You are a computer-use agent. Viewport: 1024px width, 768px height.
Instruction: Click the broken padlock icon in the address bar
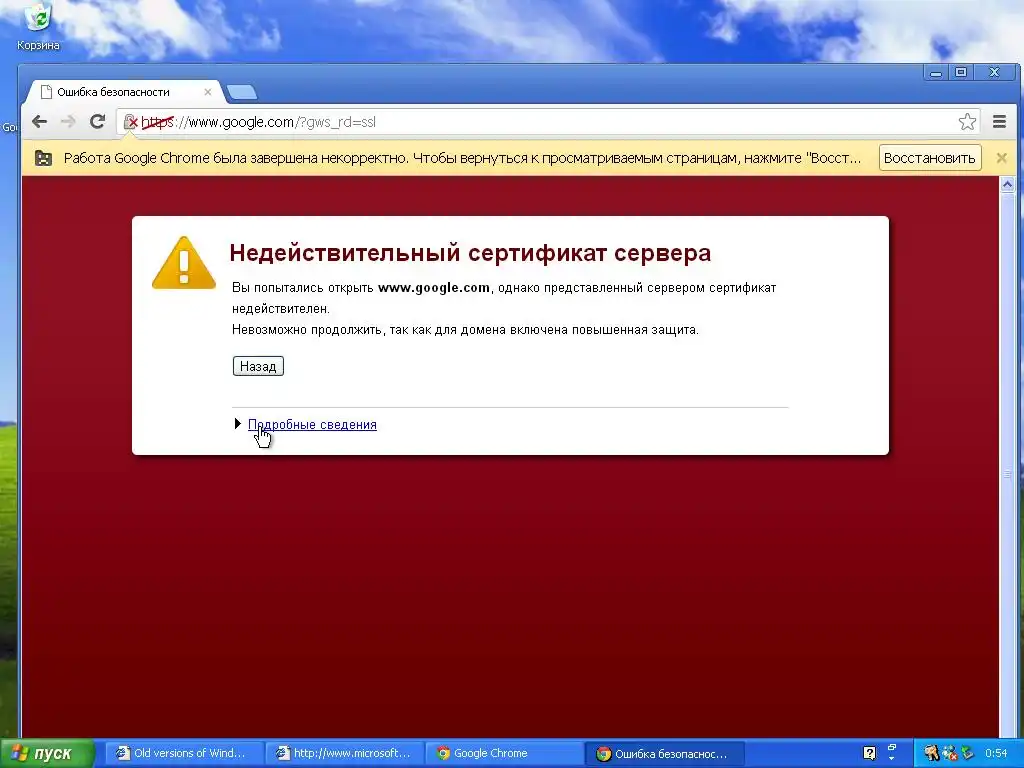click(131, 122)
